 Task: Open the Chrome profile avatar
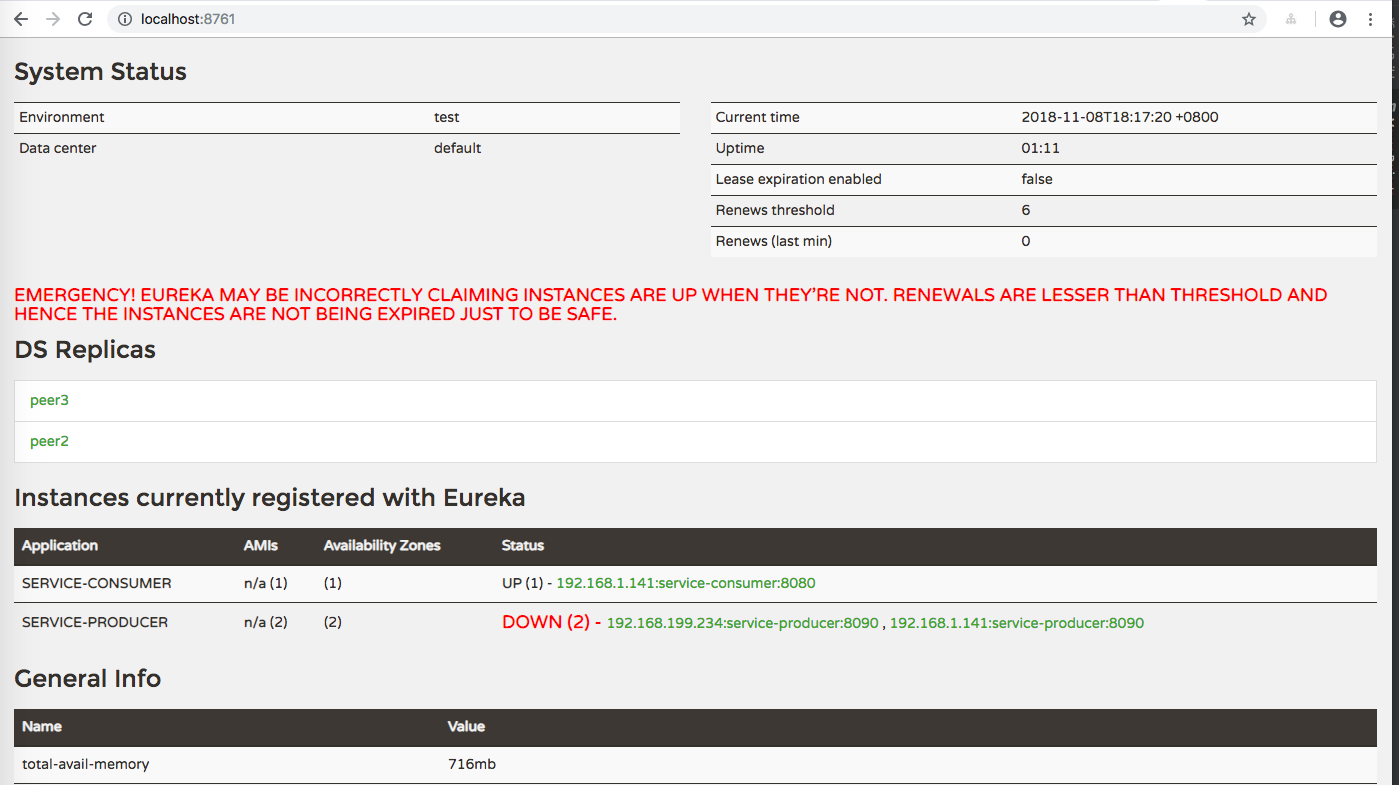point(1338,19)
